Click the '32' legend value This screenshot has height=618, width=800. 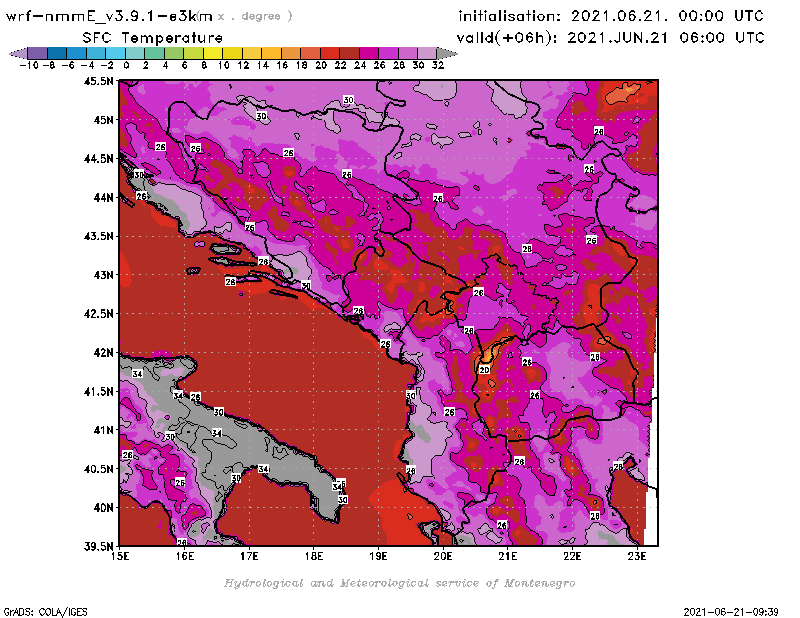coord(438,66)
